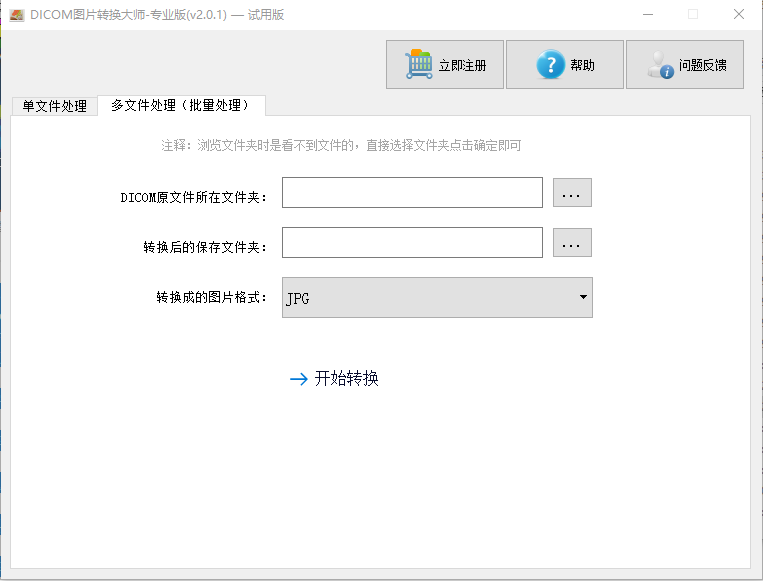Open the 帮助 help button
This screenshot has height=581, width=763.
click(564, 64)
